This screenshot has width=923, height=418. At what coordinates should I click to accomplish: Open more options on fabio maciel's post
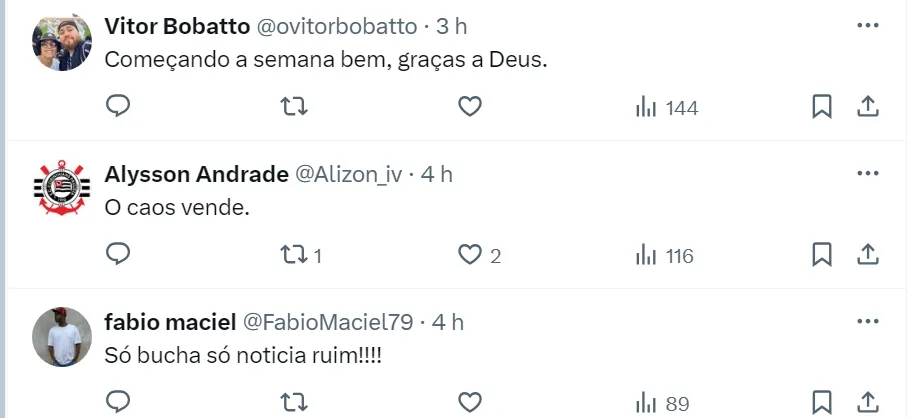pyautogui.click(x=867, y=321)
